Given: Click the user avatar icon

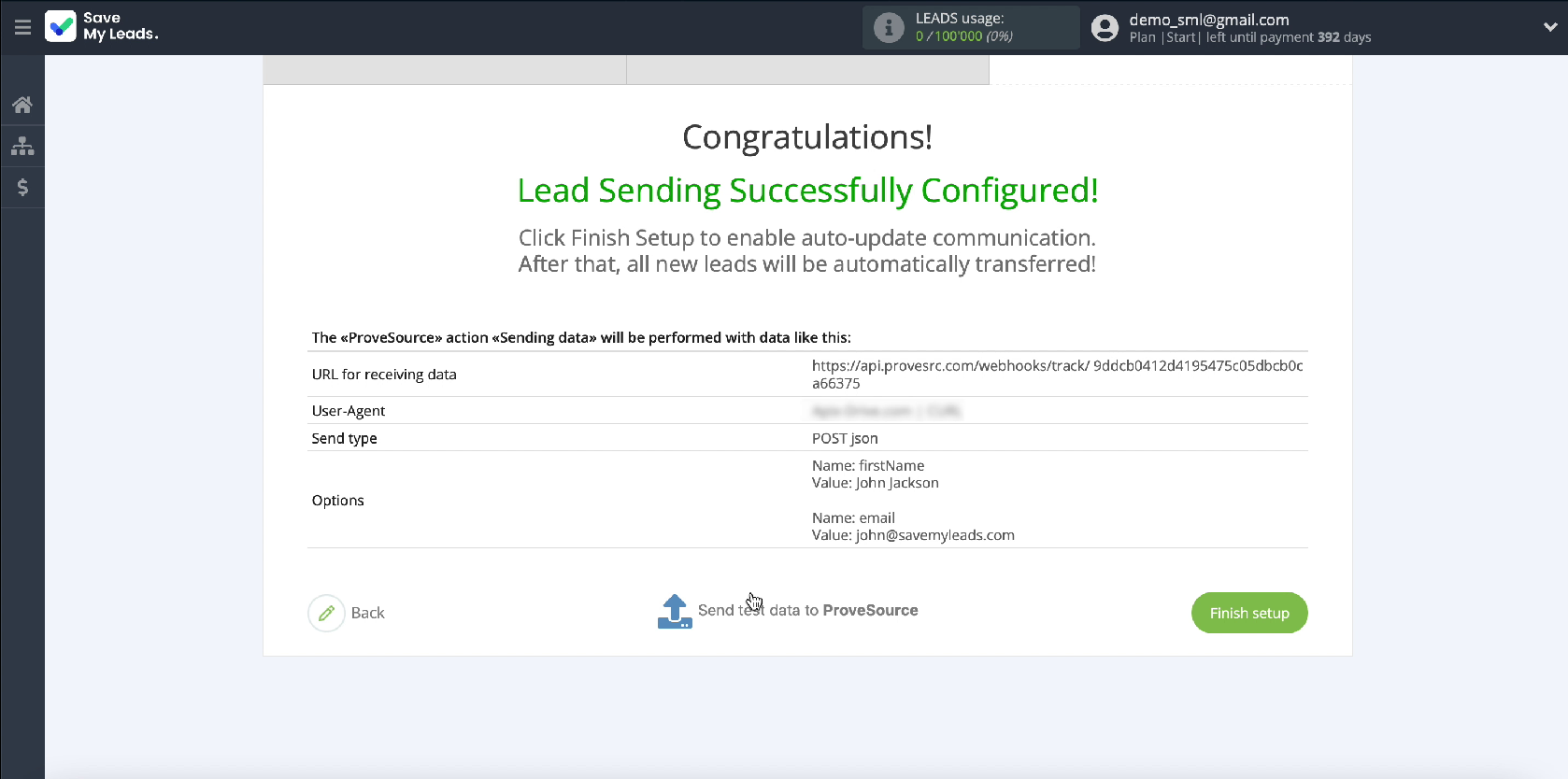Looking at the screenshot, I should [x=1105, y=28].
